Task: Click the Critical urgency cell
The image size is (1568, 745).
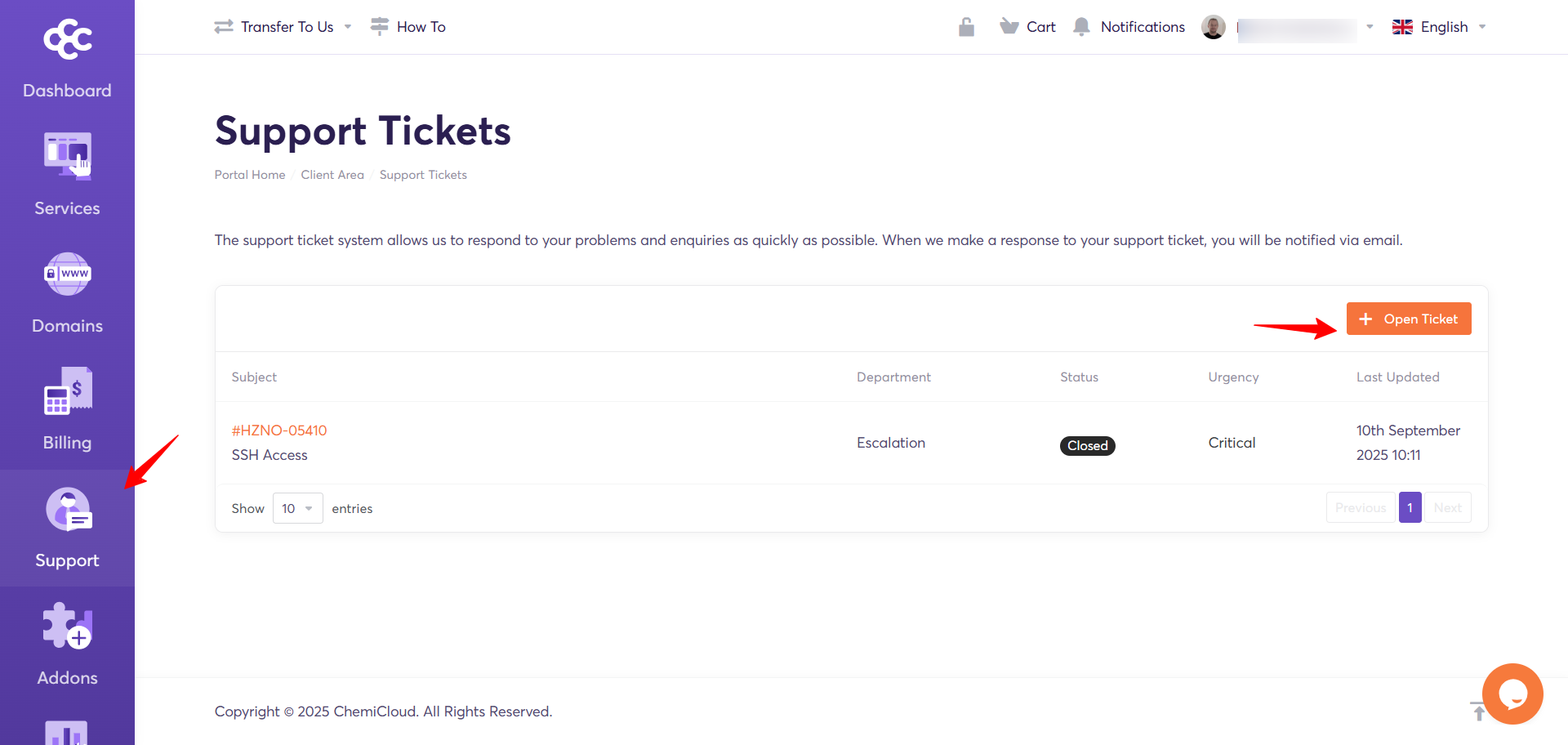Action: 1232,443
